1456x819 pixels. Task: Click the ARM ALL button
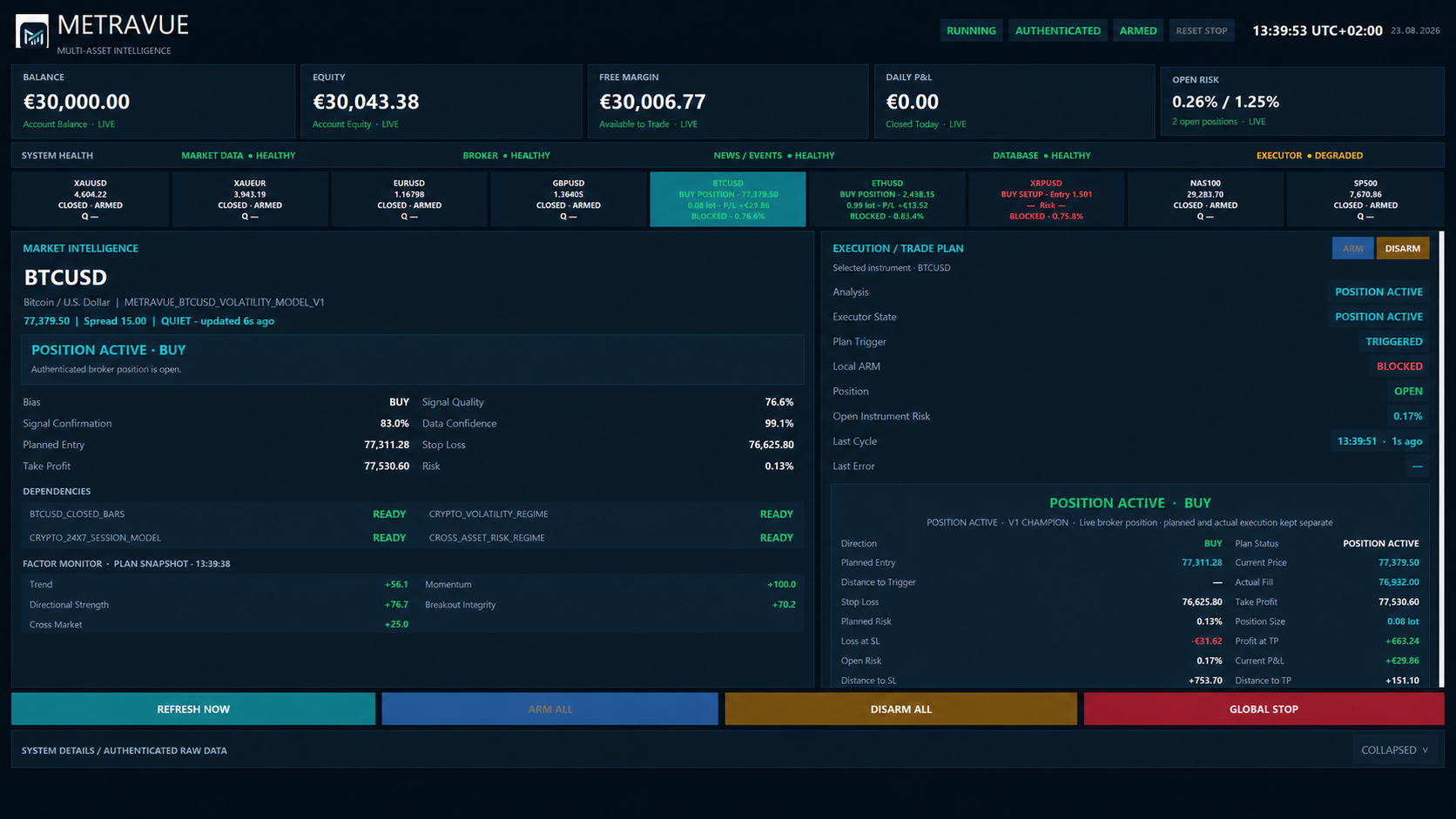point(550,708)
